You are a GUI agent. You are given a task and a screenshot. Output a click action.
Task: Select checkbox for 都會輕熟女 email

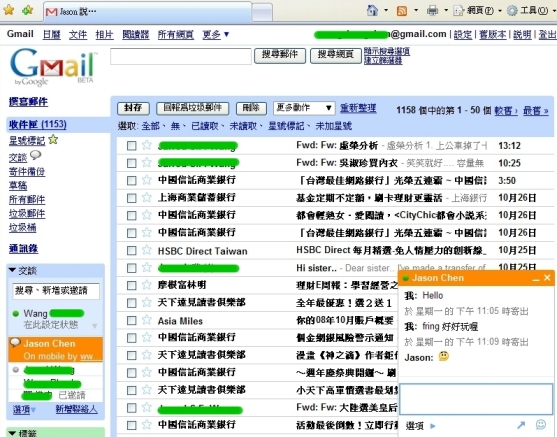pos(131,215)
